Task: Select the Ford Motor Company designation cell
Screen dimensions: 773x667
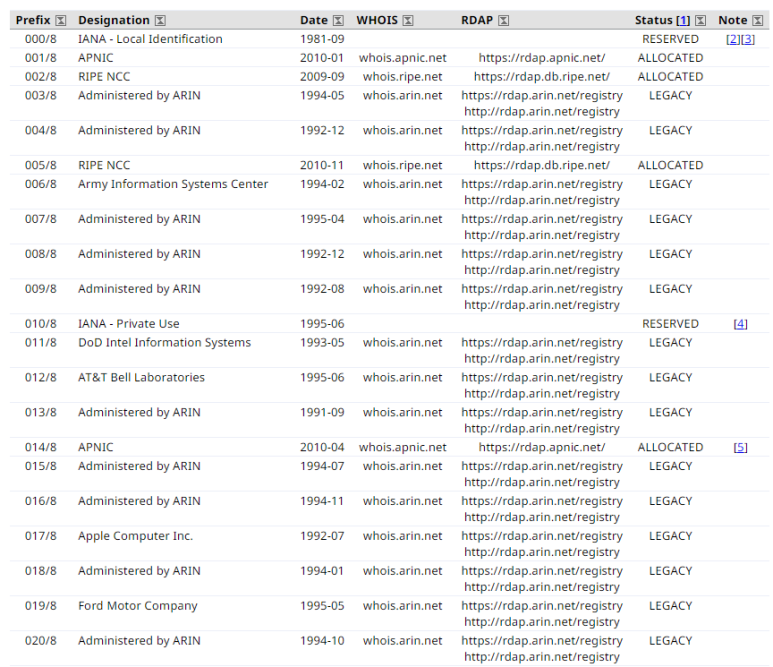Action: tap(138, 606)
